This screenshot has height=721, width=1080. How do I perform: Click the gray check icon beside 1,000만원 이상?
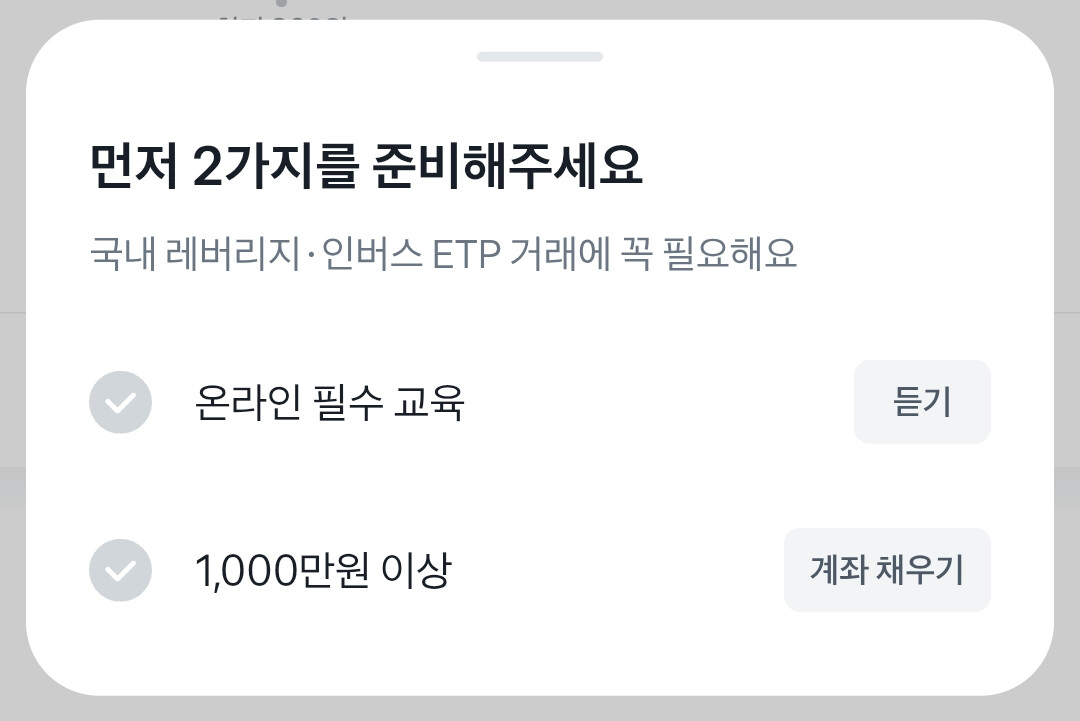click(x=120, y=571)
